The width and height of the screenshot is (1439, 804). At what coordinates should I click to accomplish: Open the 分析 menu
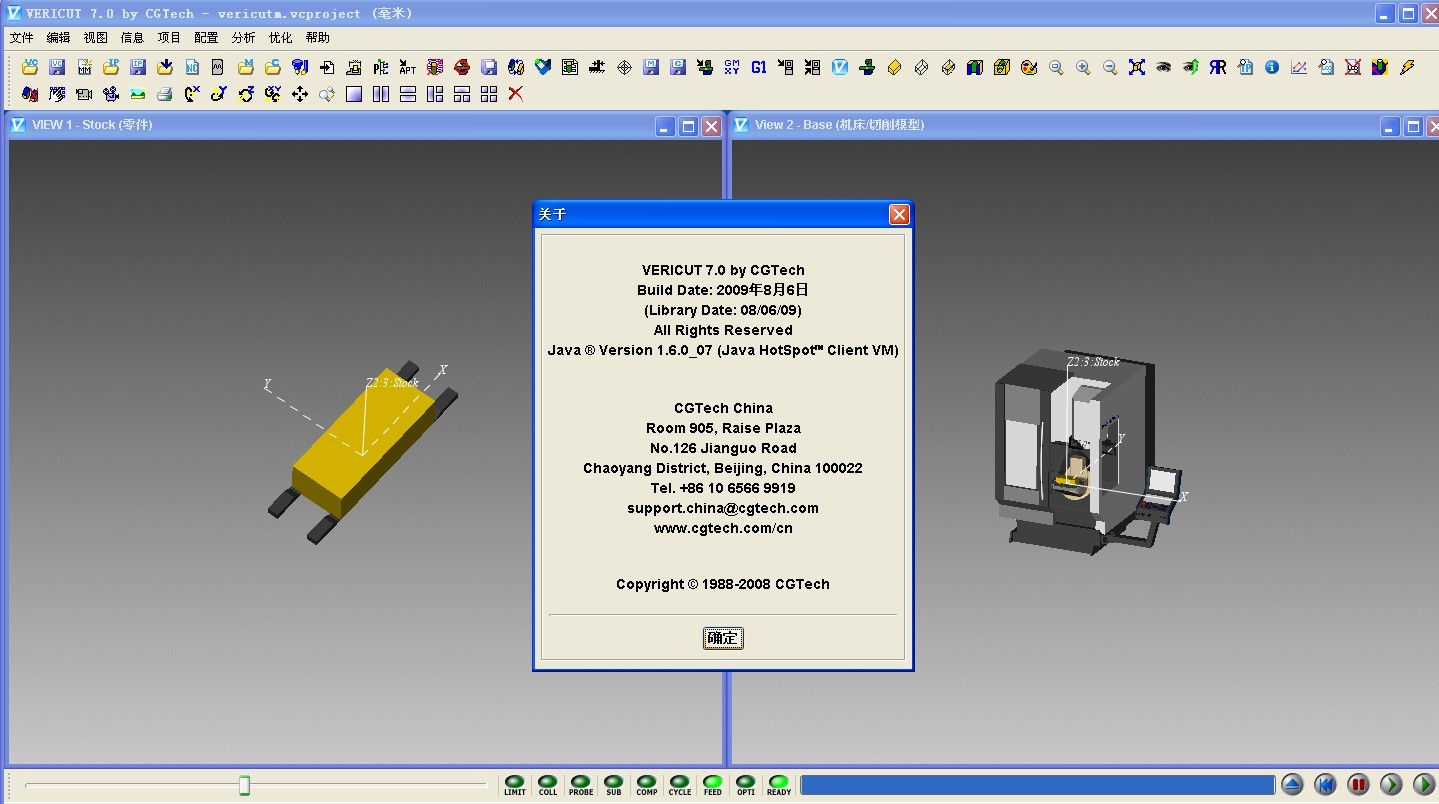point(243,38)
